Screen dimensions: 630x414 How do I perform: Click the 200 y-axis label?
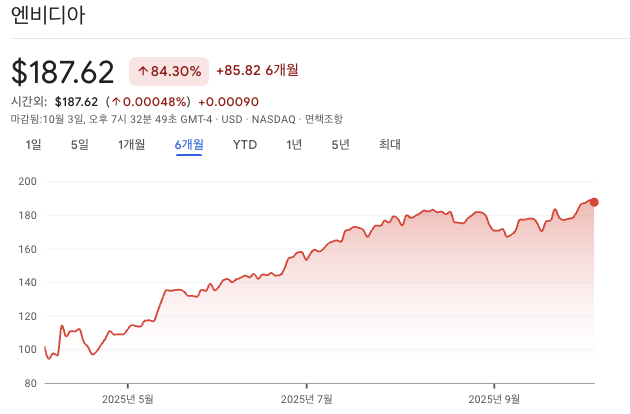[28, 181]
